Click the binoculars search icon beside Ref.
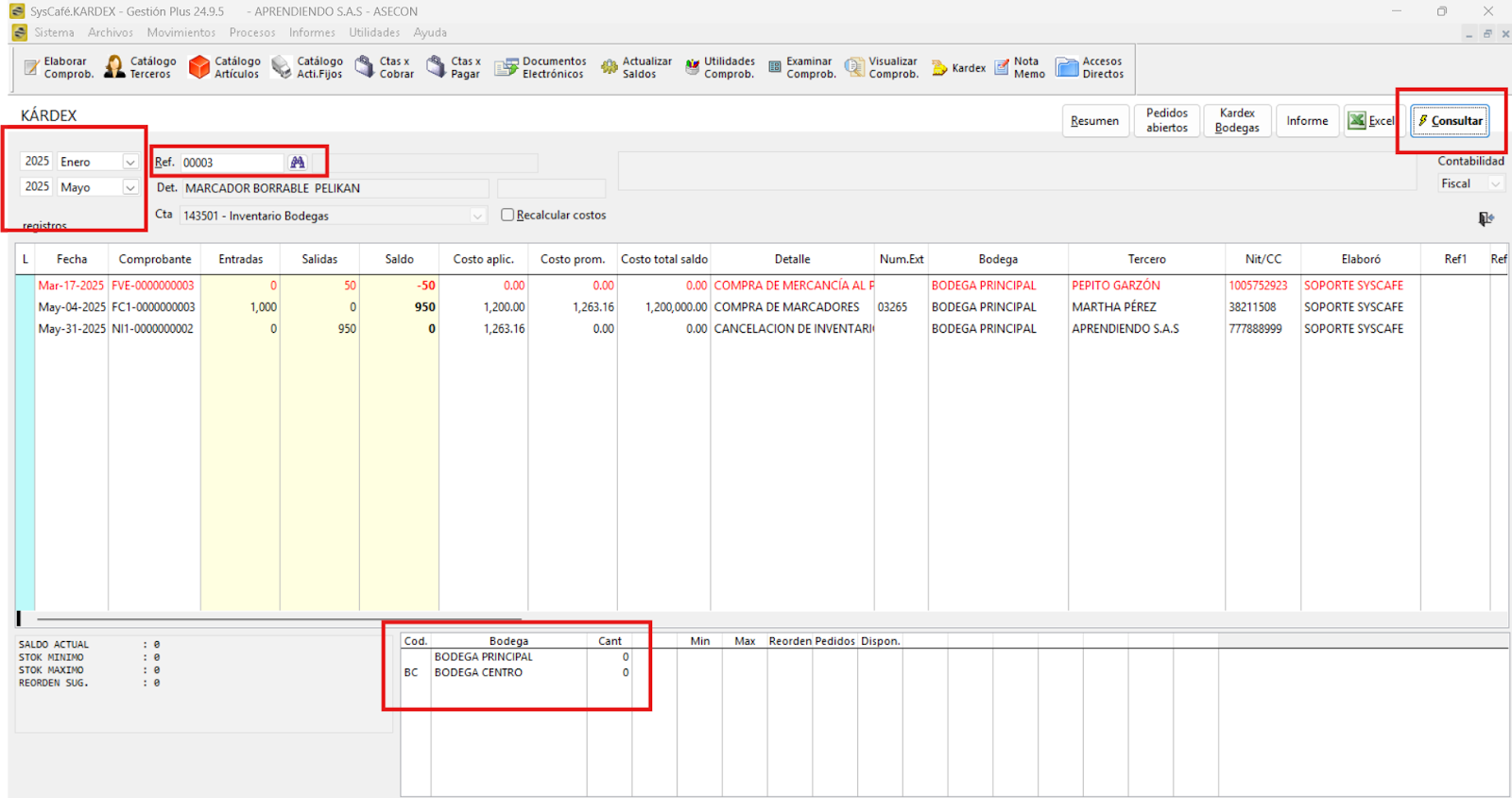This screenshot has height=798, width=1512. [x=298, y=163]
